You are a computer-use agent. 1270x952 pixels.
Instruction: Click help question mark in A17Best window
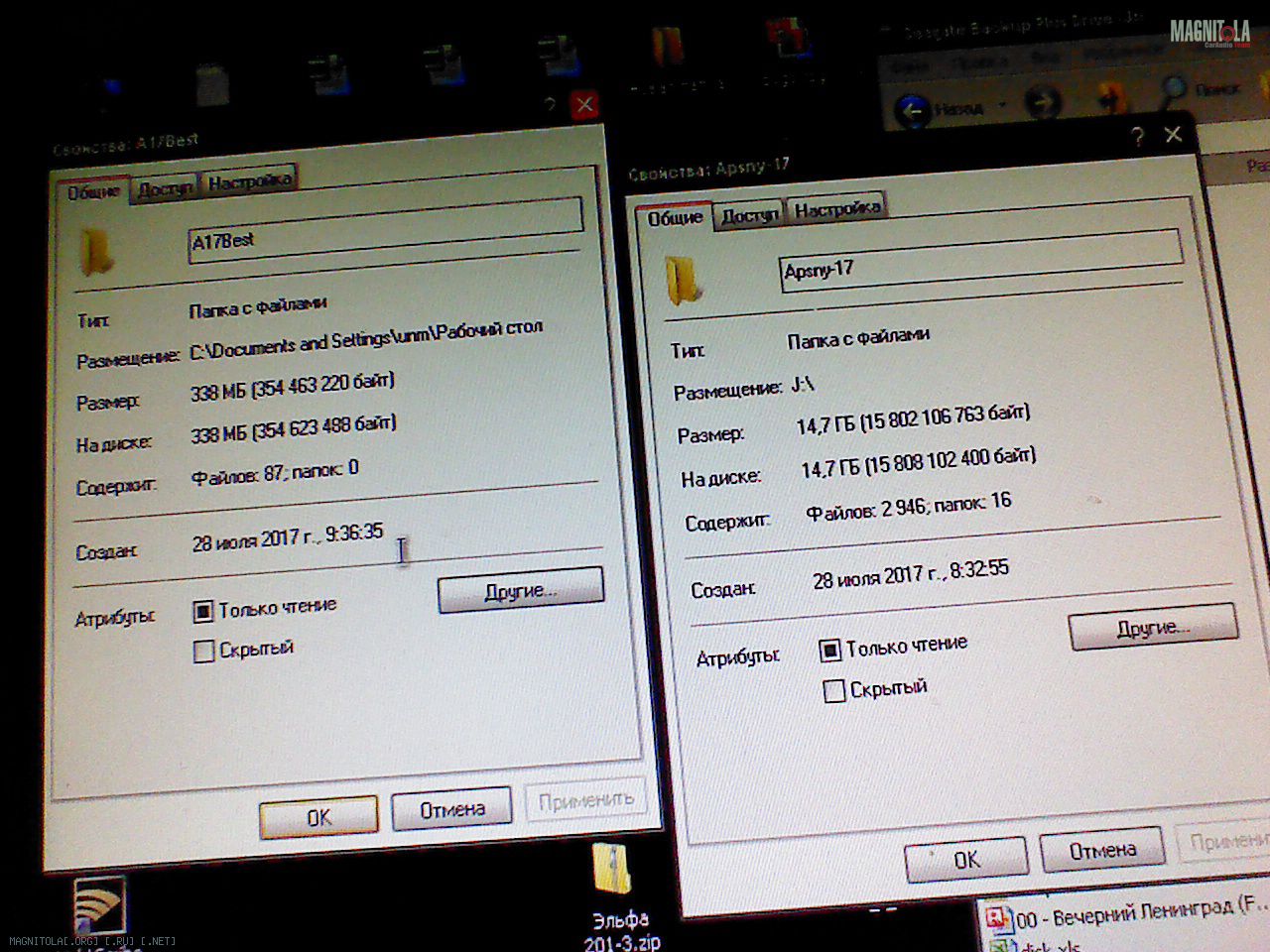pos(549,105)
